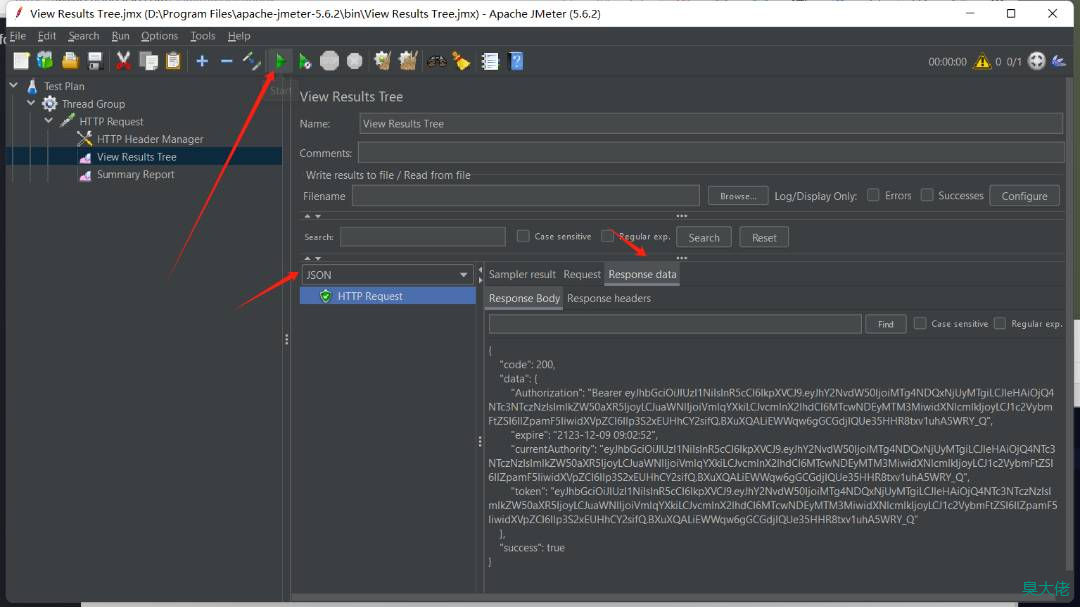Click the warning triangle log icon
Screen dimensions: 1080x607
click(982, 62)
